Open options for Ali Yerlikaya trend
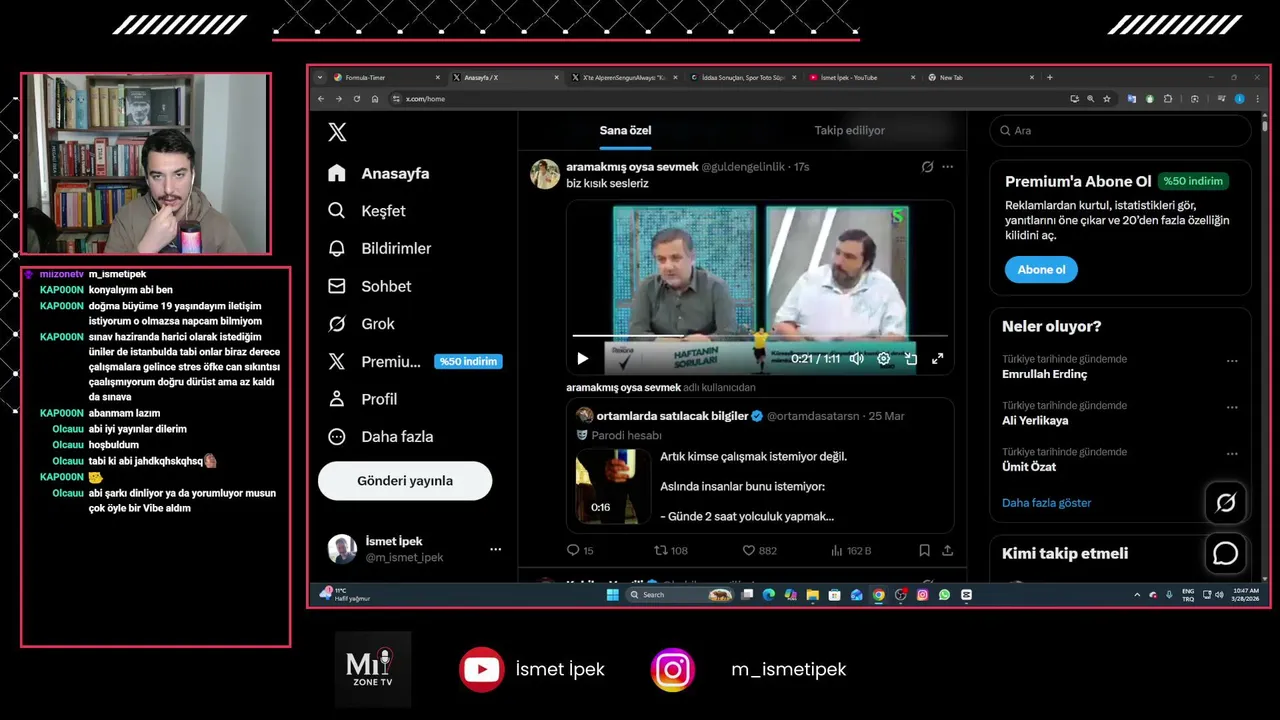 [1232, 407]
